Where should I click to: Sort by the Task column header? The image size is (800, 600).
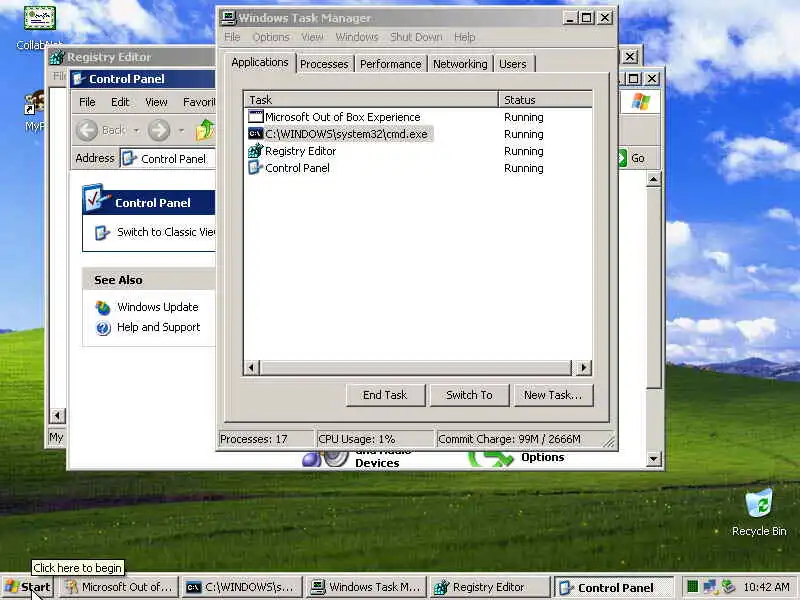point(371,100)
